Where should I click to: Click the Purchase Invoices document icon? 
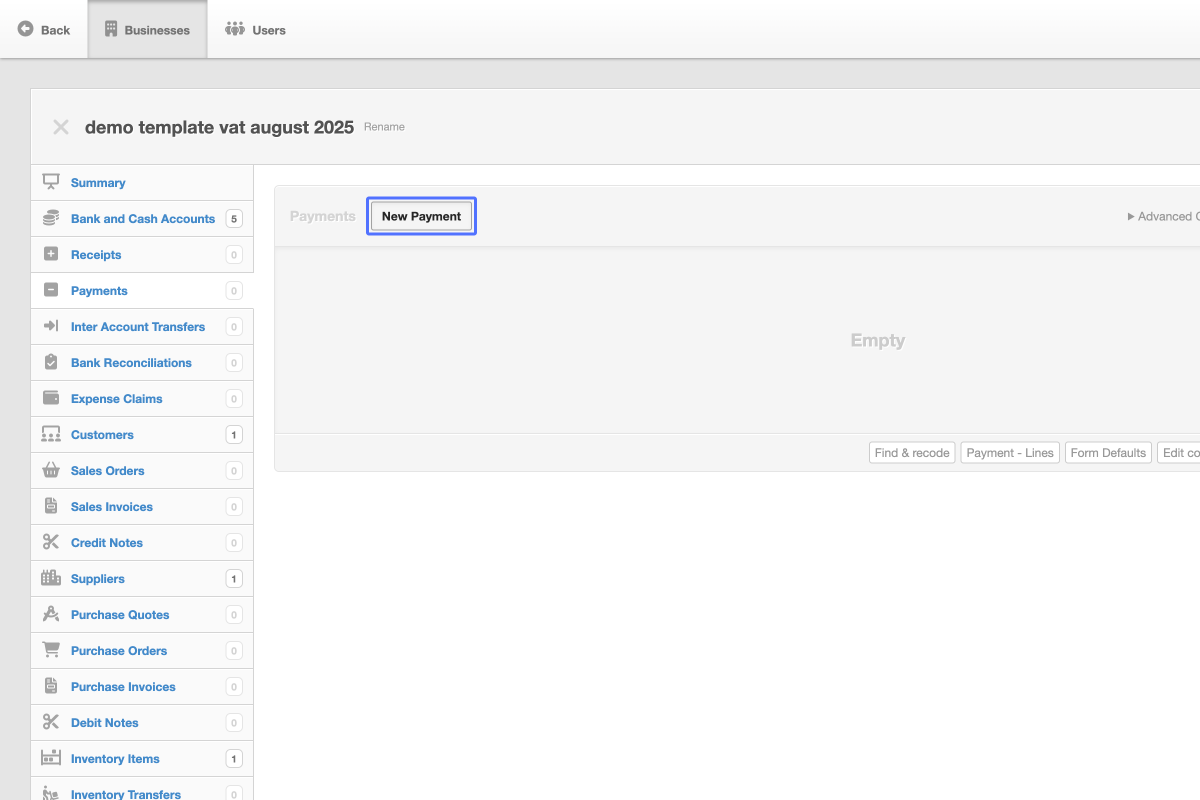click(x=51, y=686)
